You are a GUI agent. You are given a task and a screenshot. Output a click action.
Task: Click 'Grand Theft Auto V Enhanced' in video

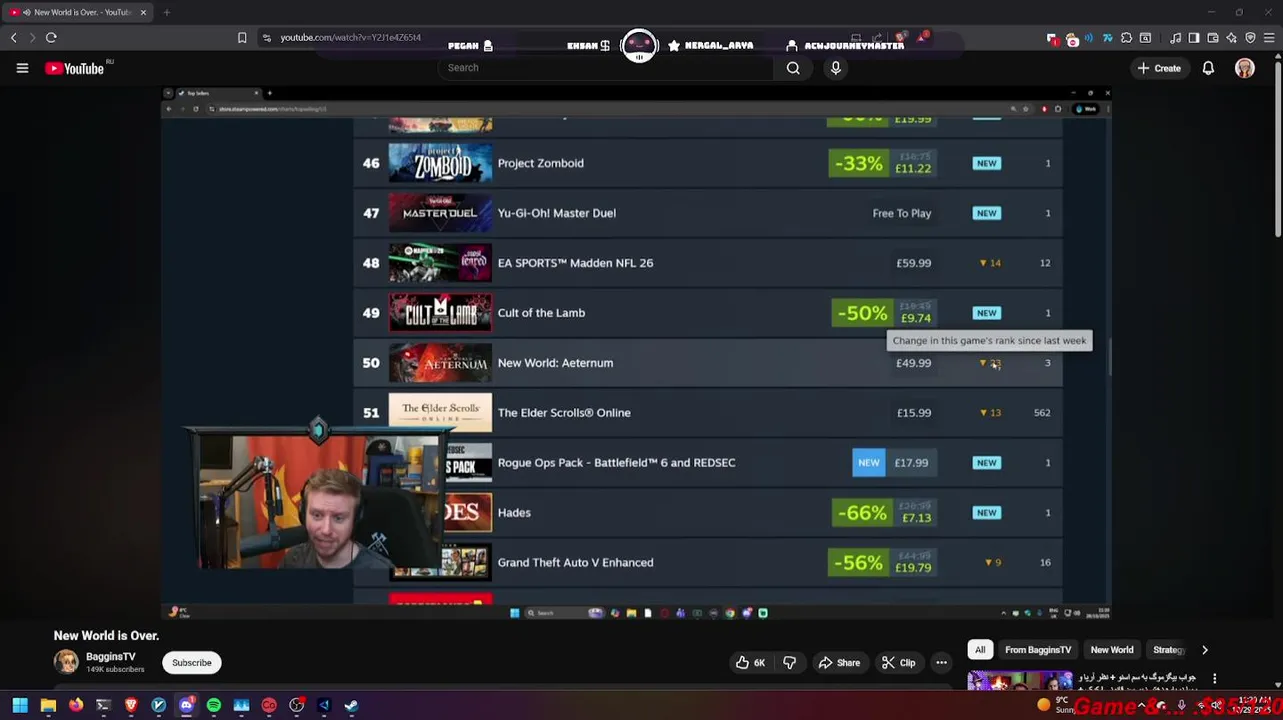tap(575, 563)
